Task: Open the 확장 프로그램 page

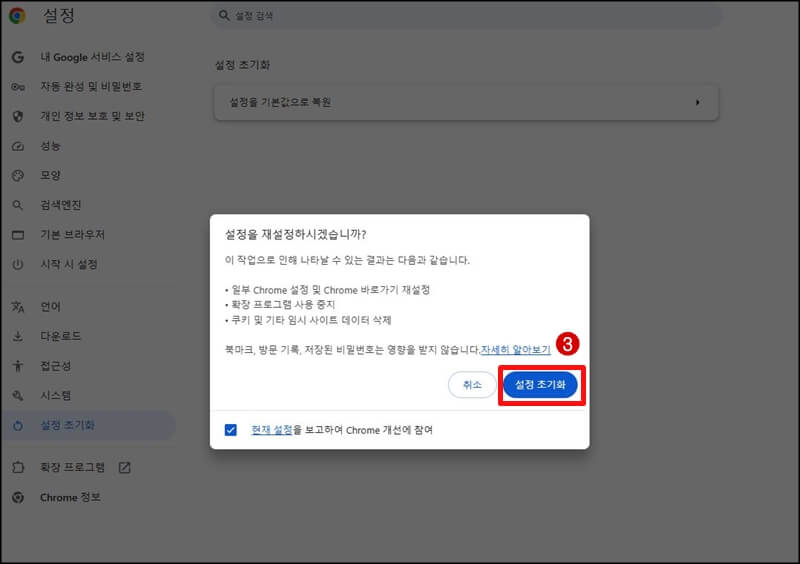Action: tap(72, 467)
